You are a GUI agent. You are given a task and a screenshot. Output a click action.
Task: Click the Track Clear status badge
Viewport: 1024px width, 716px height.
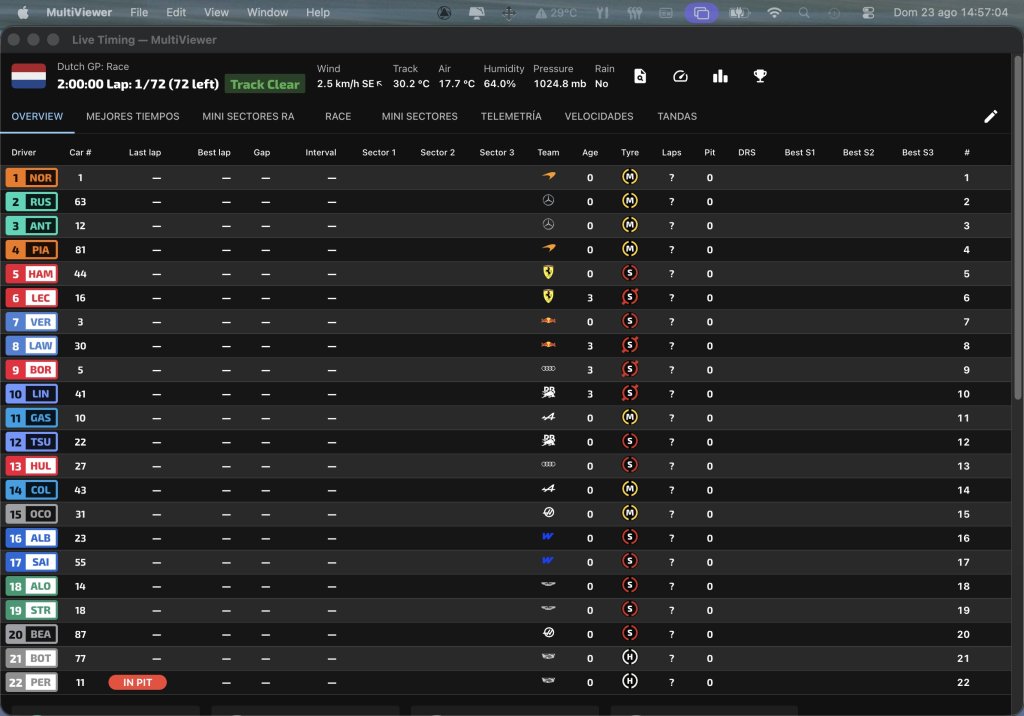(264, 84)
